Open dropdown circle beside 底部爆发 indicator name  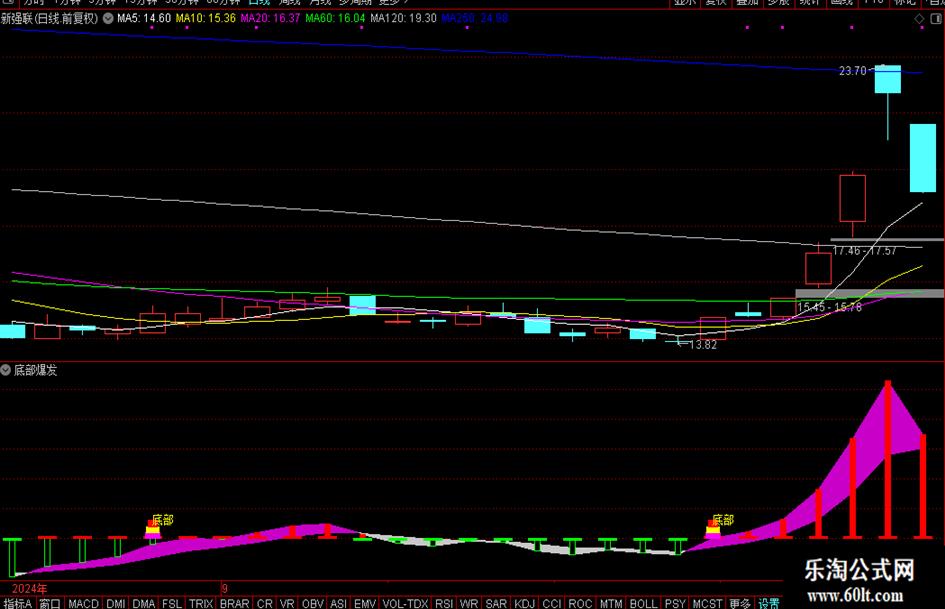click(5, 370)
